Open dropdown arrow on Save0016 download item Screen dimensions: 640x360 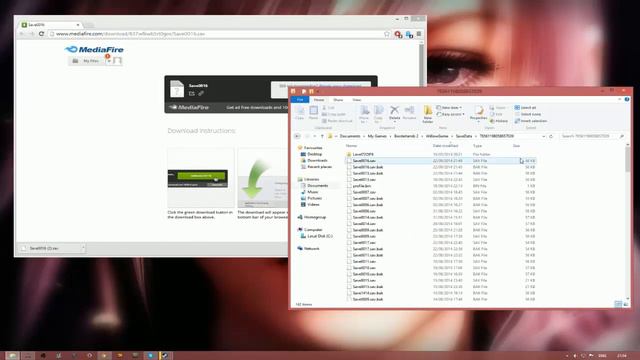(x=83, y=248)
